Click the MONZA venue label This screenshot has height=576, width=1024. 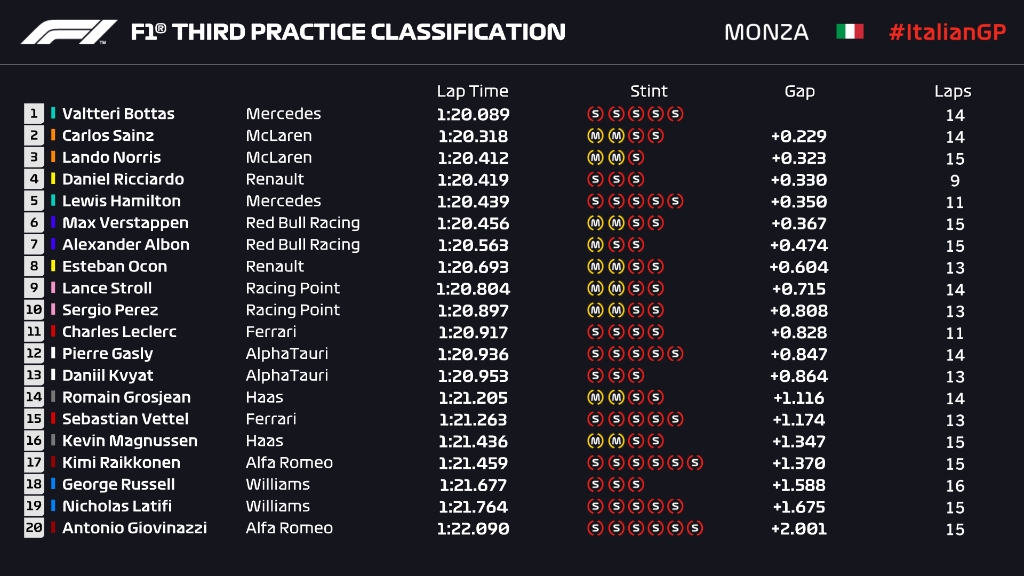pos(766,32)
